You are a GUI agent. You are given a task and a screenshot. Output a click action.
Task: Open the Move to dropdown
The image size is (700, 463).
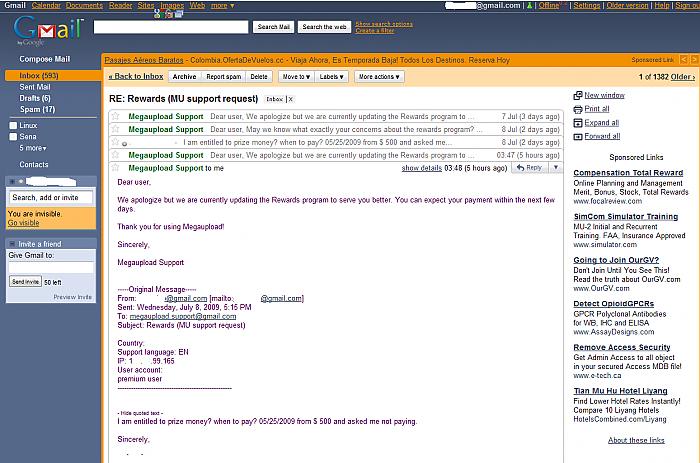pos(296,76)
